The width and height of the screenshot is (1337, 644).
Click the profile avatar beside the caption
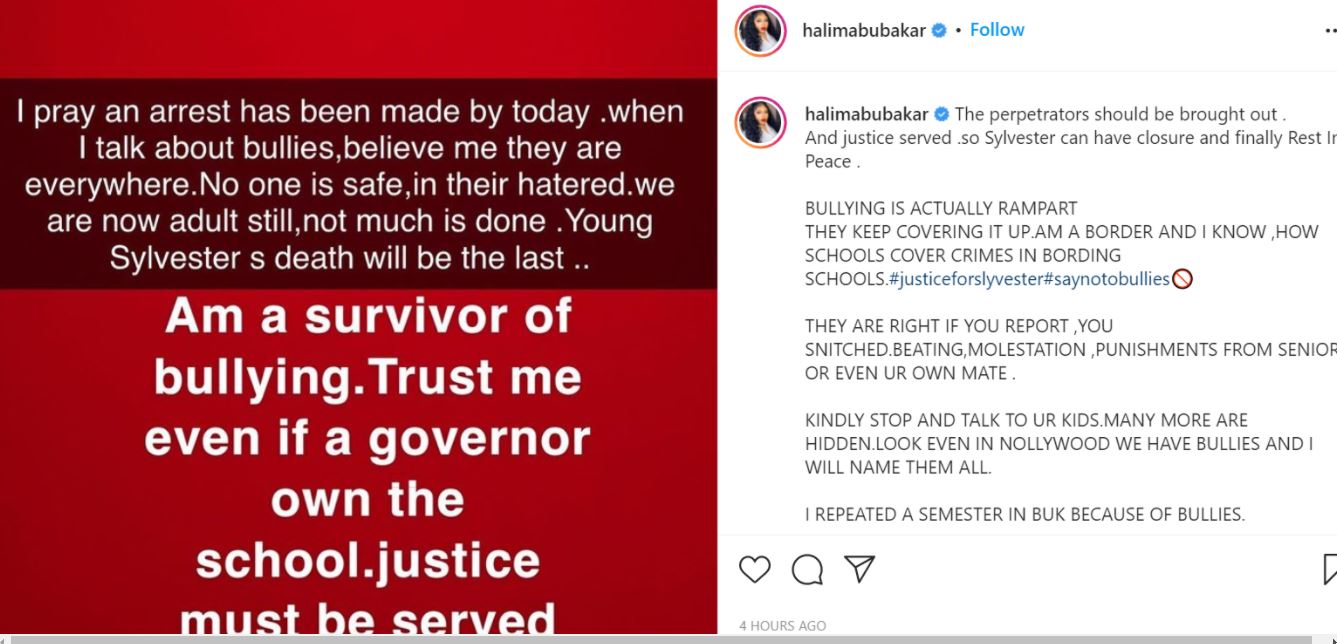click(x=760, y=123)
